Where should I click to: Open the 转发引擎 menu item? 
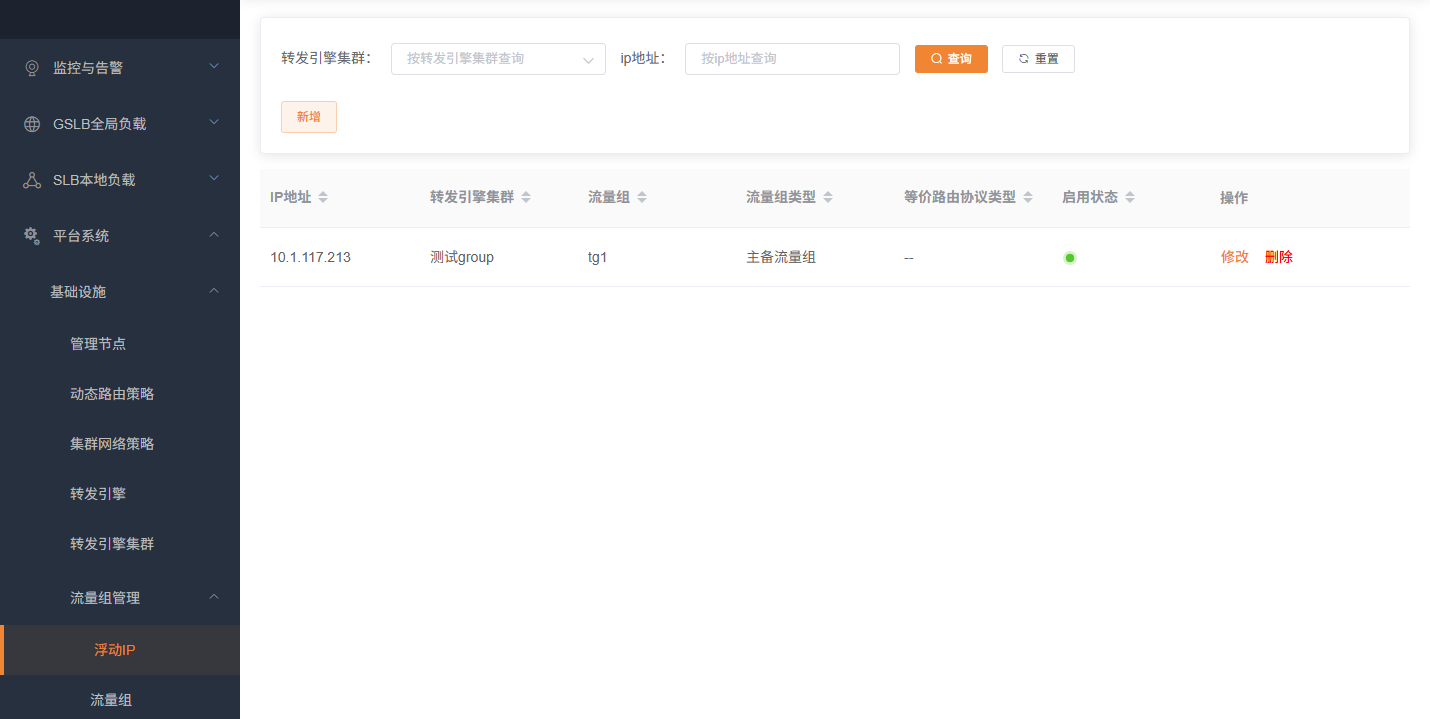click(x=98, y=494)
